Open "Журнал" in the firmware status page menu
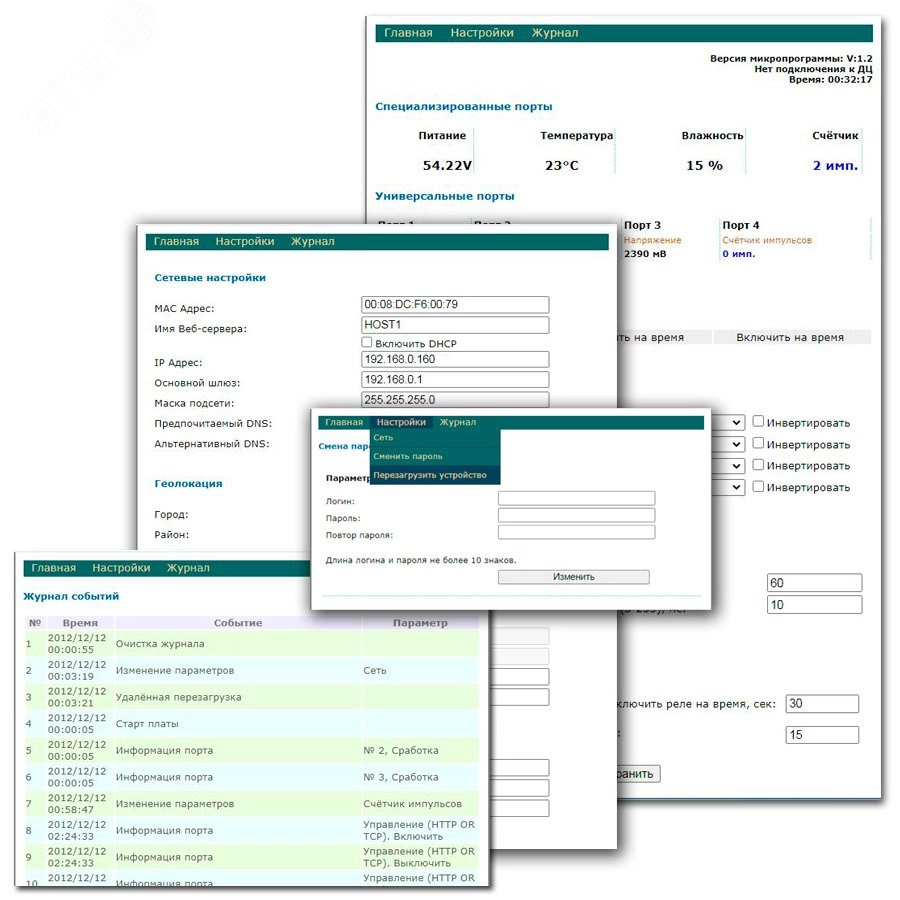This screenshot has height=900, width=900. coord(554,33)
